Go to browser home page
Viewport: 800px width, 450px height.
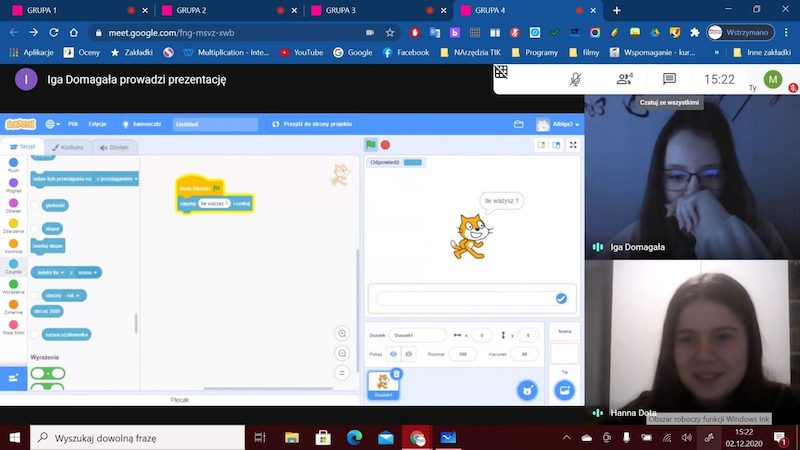(x=73, y=33)
